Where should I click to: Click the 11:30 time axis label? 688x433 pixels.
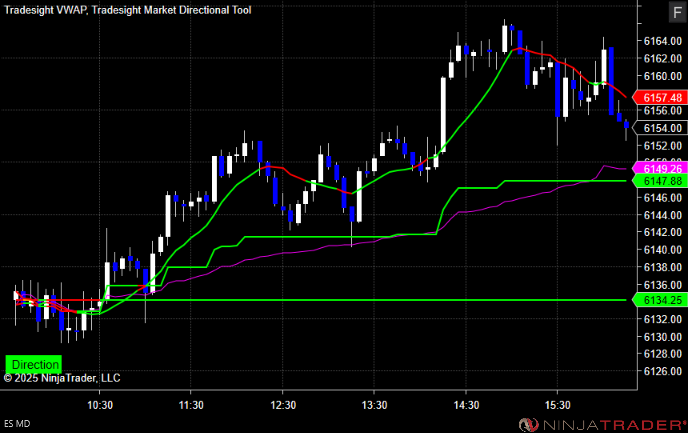(191, 405)
